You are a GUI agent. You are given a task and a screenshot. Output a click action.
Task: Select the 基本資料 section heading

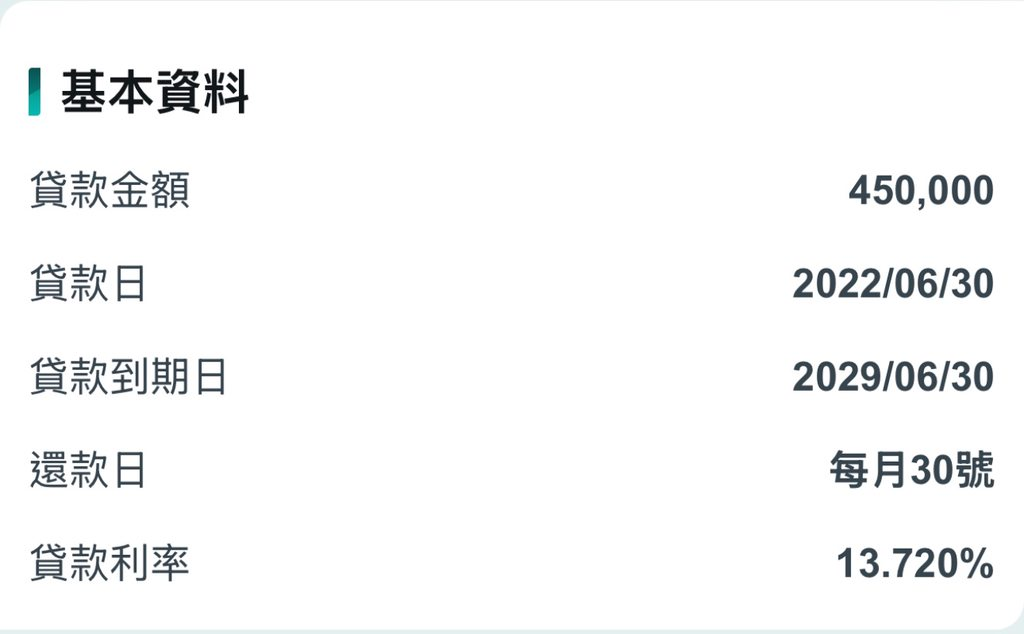pos(155,93)
